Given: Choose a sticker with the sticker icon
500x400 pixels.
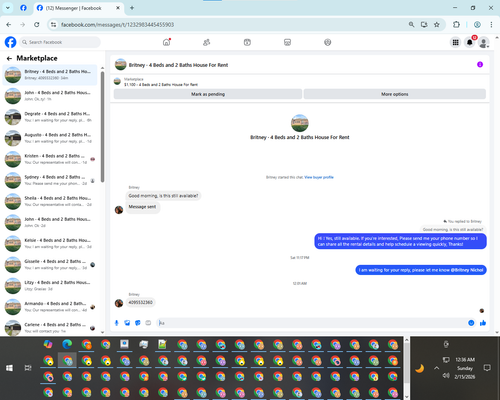Looking at the screenshot, I should tap(138, 323).
